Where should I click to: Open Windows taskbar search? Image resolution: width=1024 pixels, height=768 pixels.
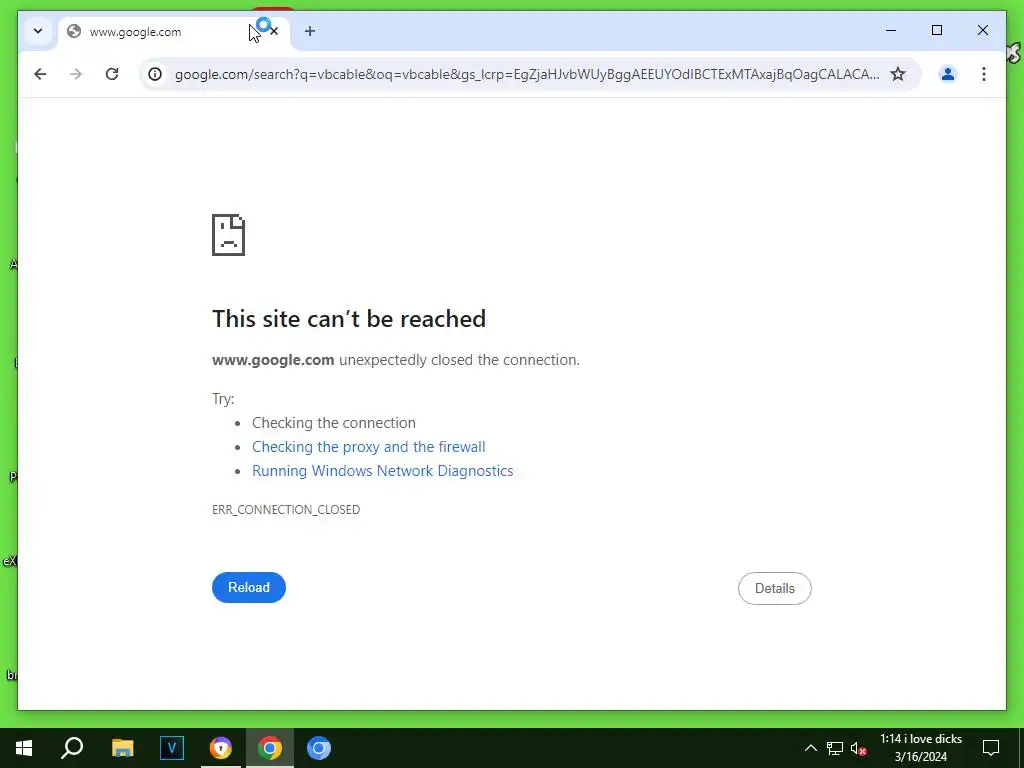point(72,748)
